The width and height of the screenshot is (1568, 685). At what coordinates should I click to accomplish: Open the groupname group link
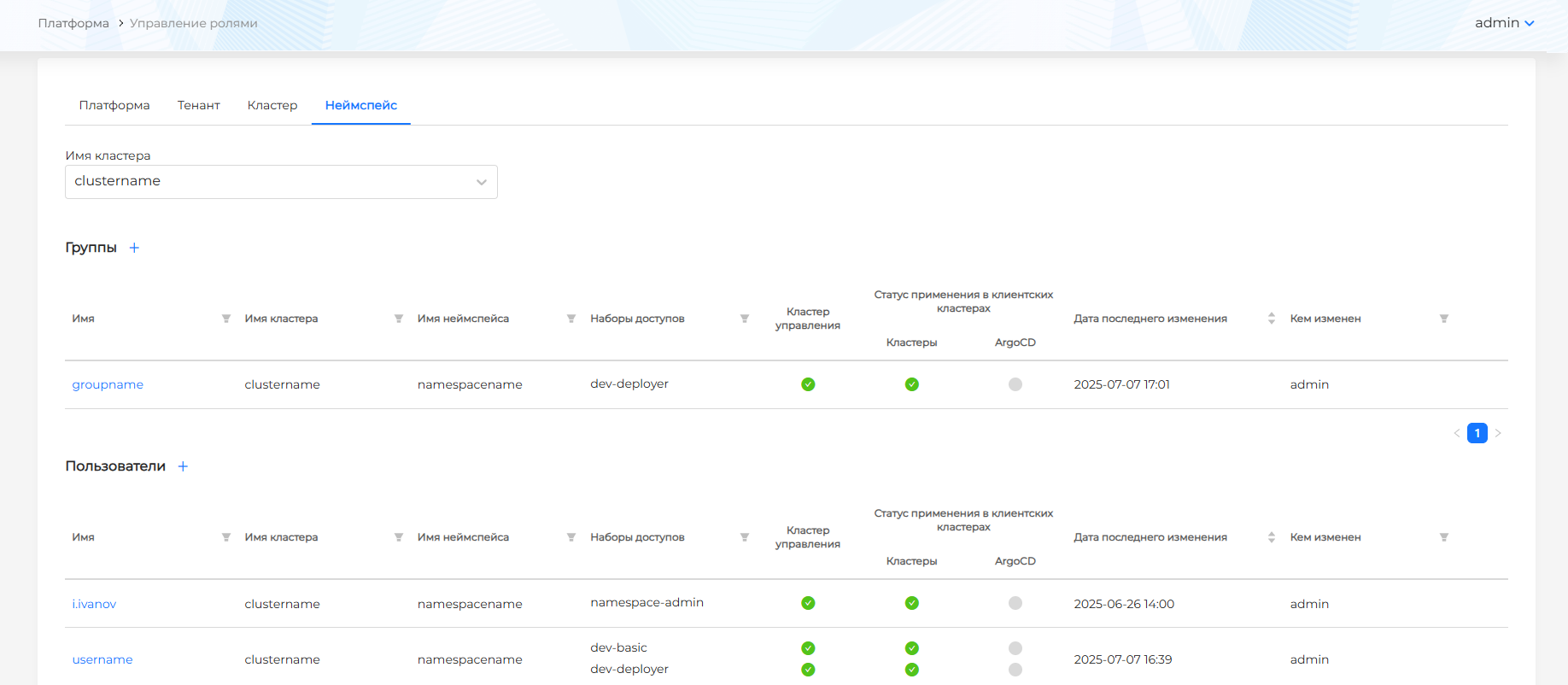(x=108, y=384)
